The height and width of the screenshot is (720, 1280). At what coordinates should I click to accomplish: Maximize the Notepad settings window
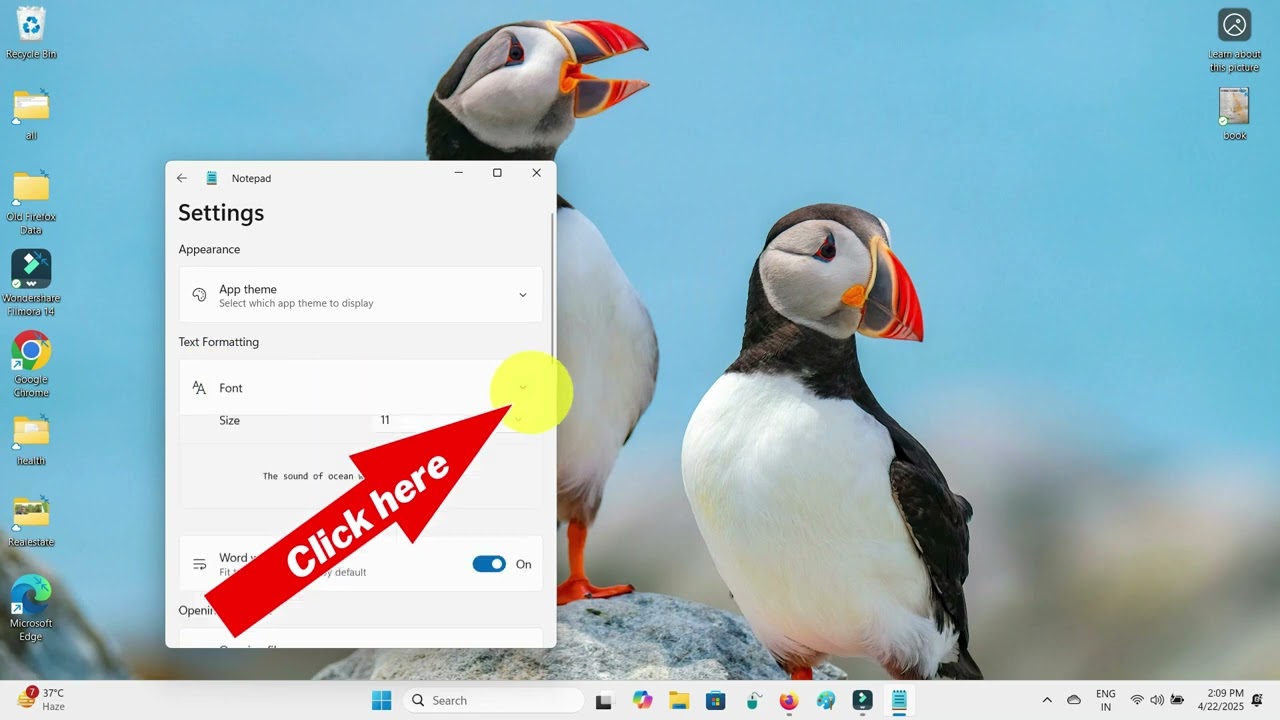point(497,173)
